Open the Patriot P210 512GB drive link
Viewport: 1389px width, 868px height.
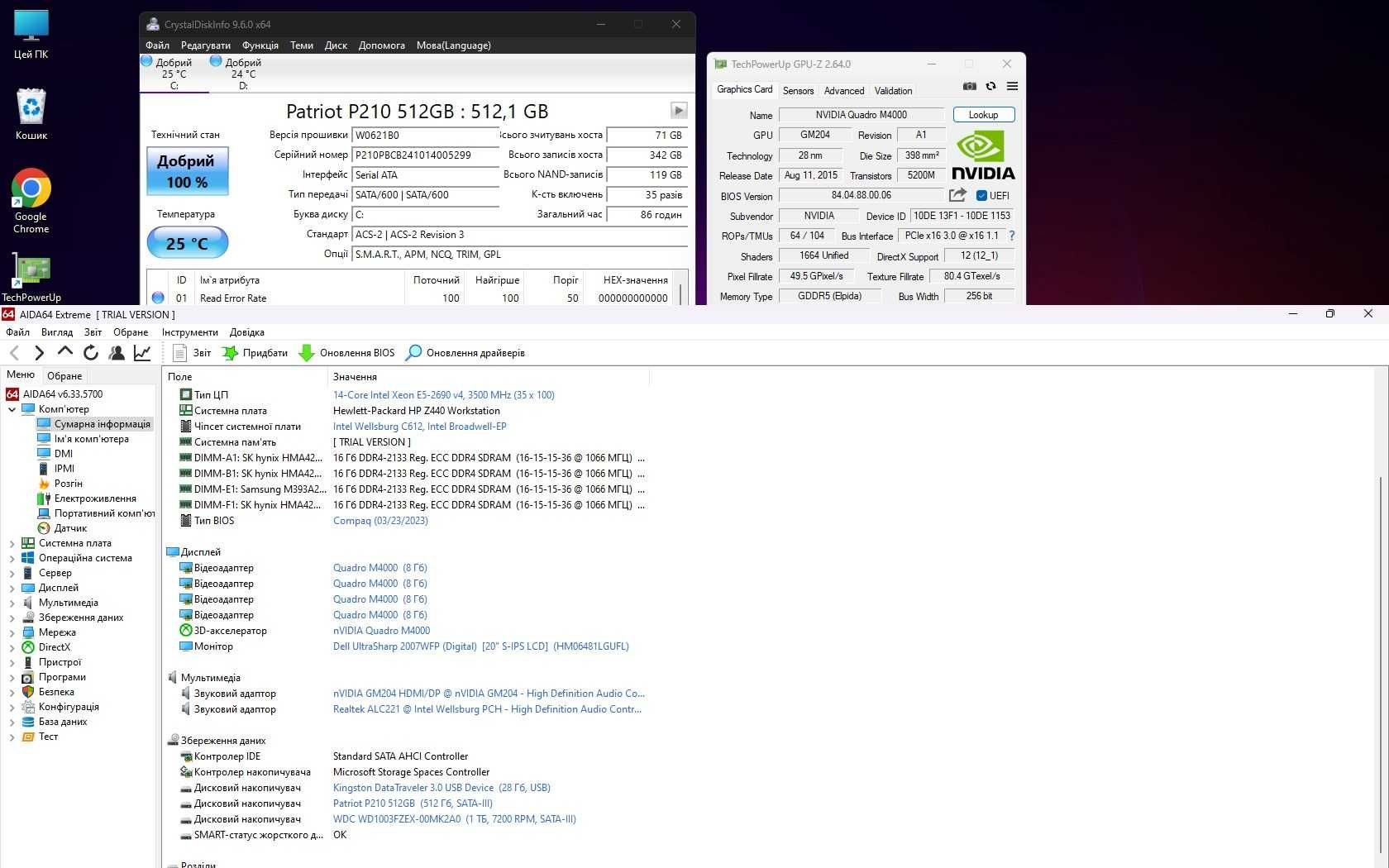click(x=413, y=804)
